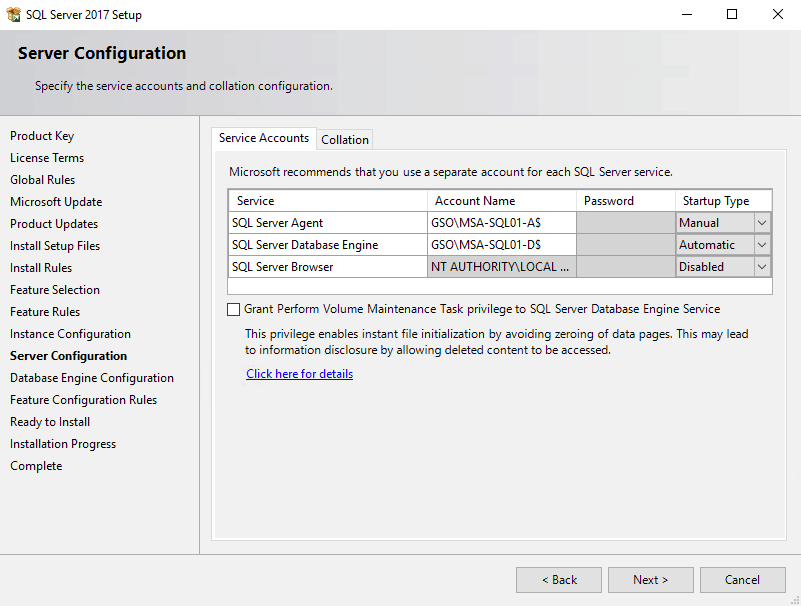The width and height of the screenshot is (801, 606).
Task: Open Startup Type dropdown for SQL Server Browser
Action: click(762, 267)
